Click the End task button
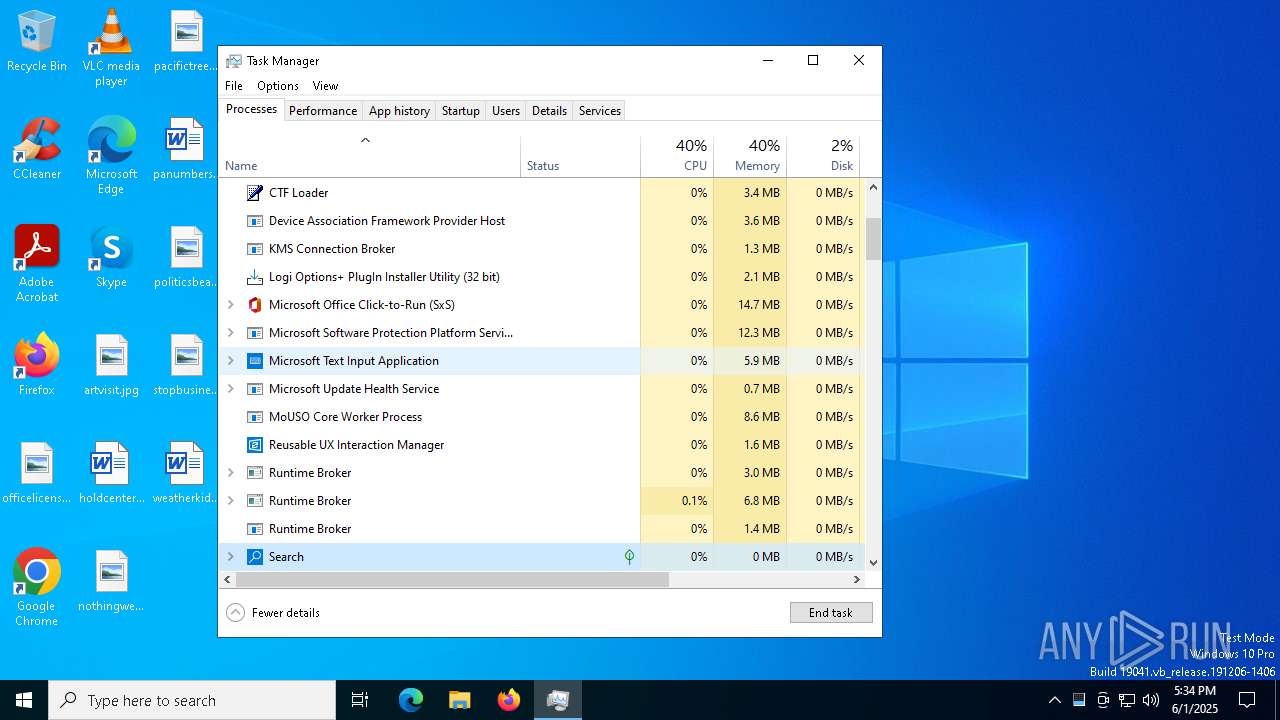This screenshot has width=1280, height=720. (x=831, y=613)
